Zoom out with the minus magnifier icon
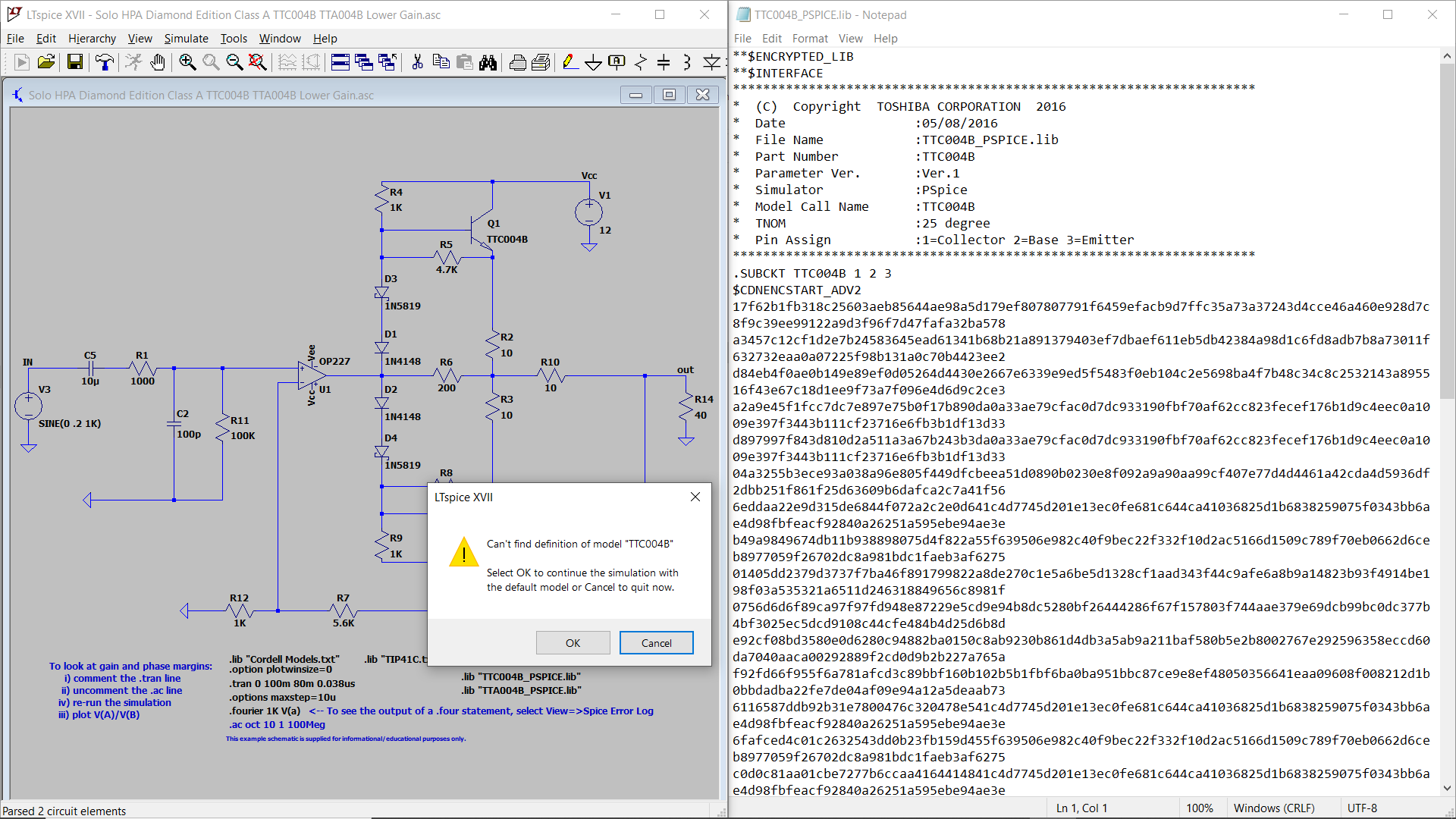 (234, 62)
